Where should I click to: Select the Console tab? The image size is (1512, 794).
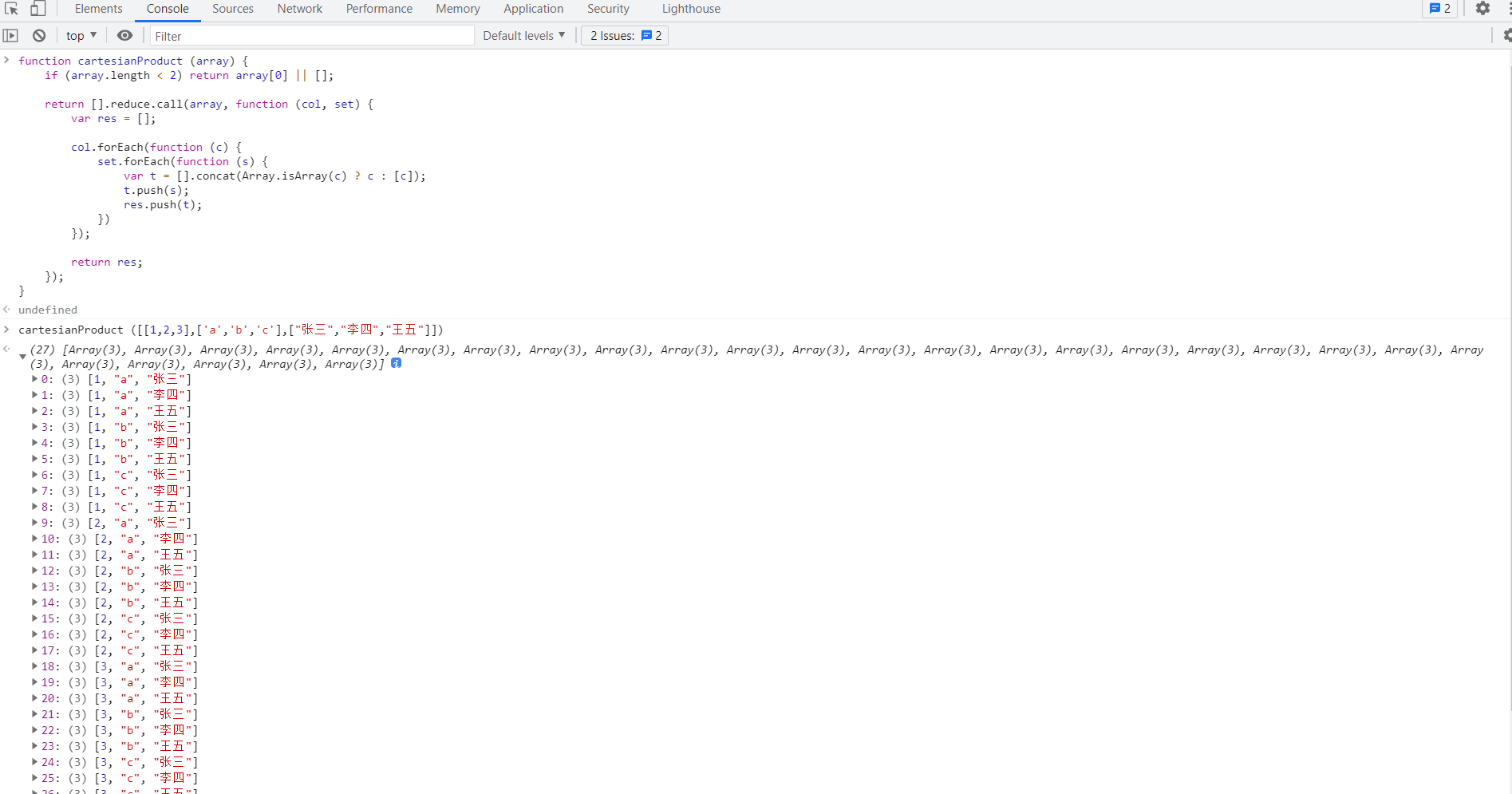168,9
